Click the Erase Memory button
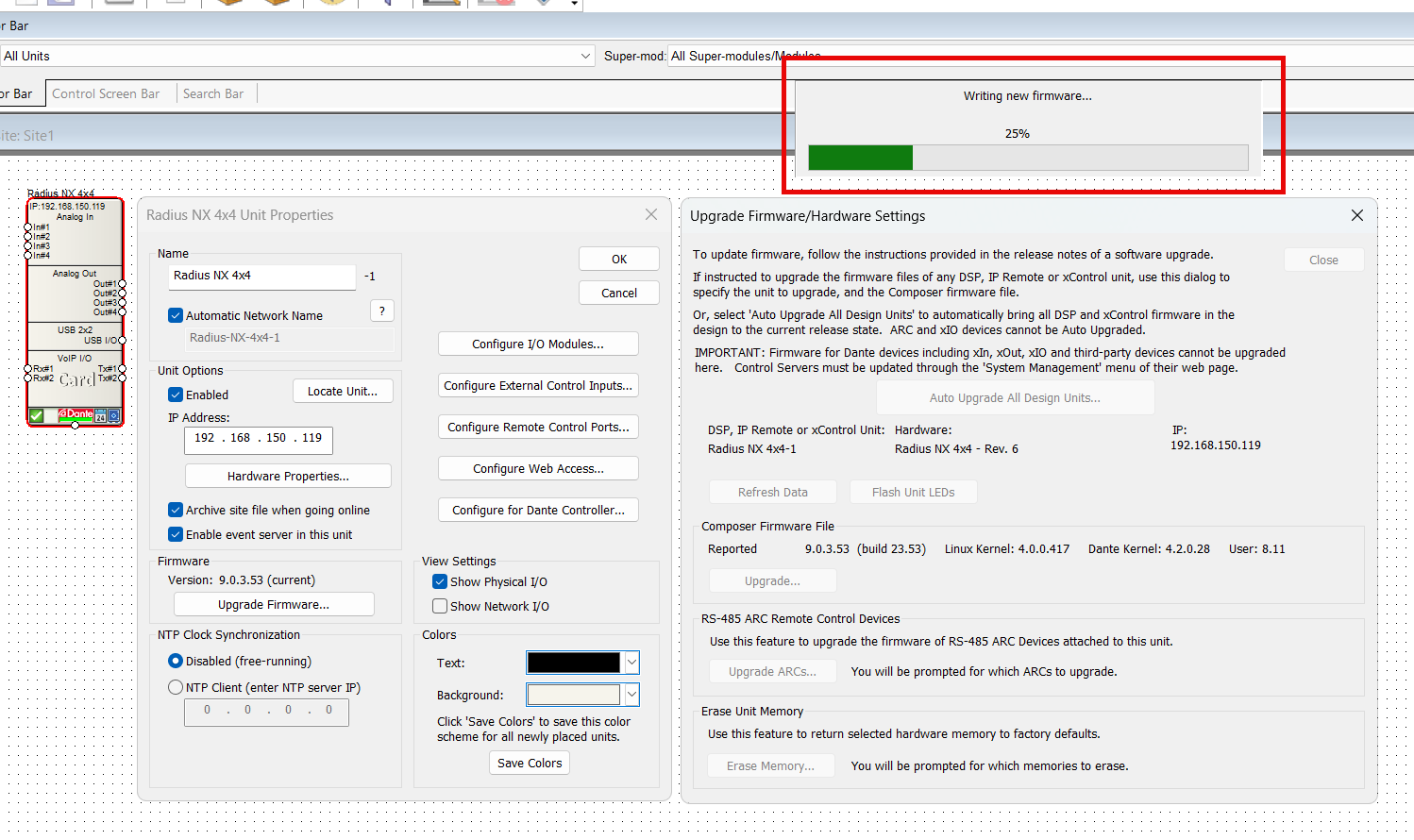 [x=771, y=765]
